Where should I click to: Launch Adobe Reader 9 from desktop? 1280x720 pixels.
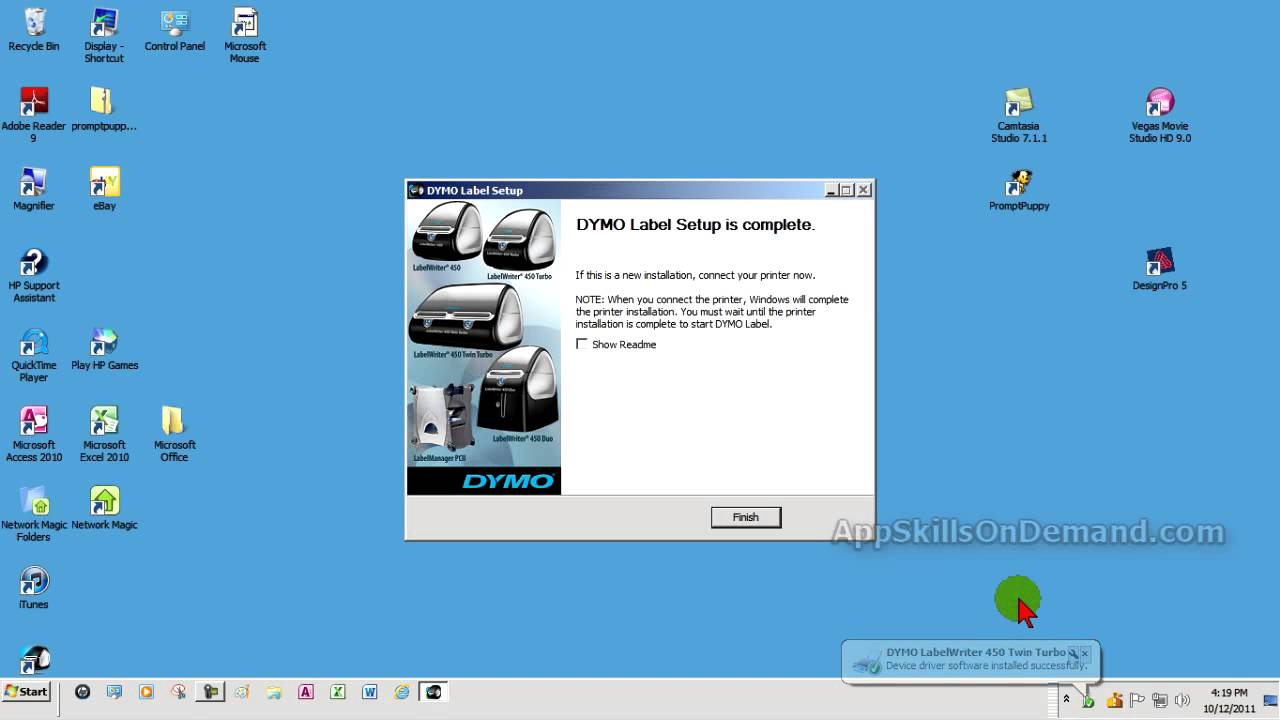pyautogui.click(x=34, y=114)
